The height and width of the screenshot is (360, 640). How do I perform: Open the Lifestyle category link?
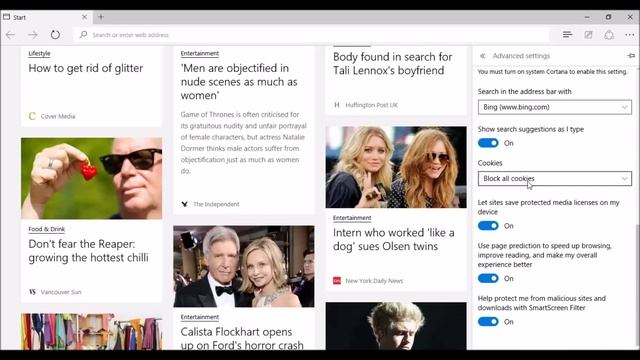[x=39, y=53]
